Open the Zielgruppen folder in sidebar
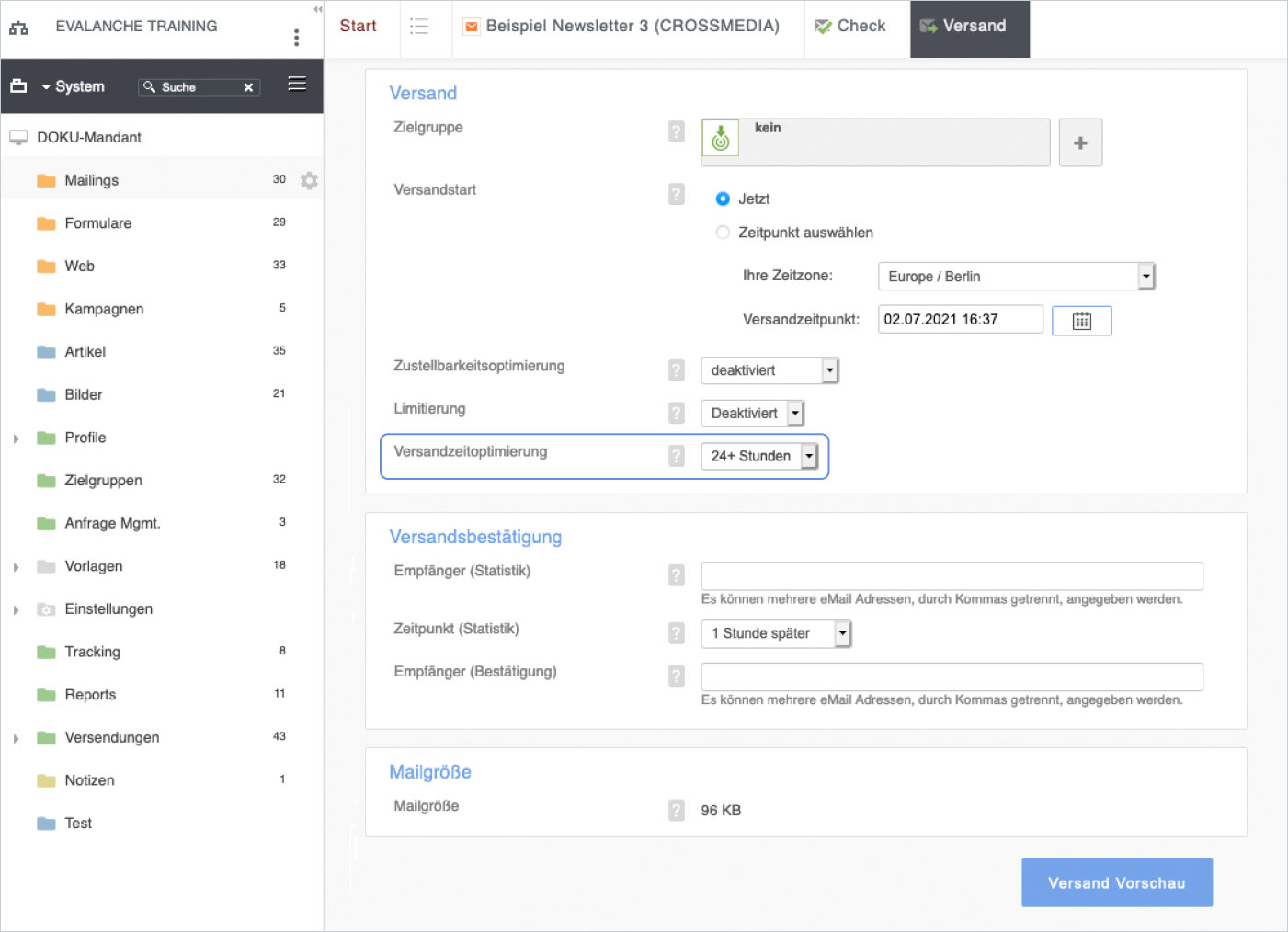 coord(103,481)
